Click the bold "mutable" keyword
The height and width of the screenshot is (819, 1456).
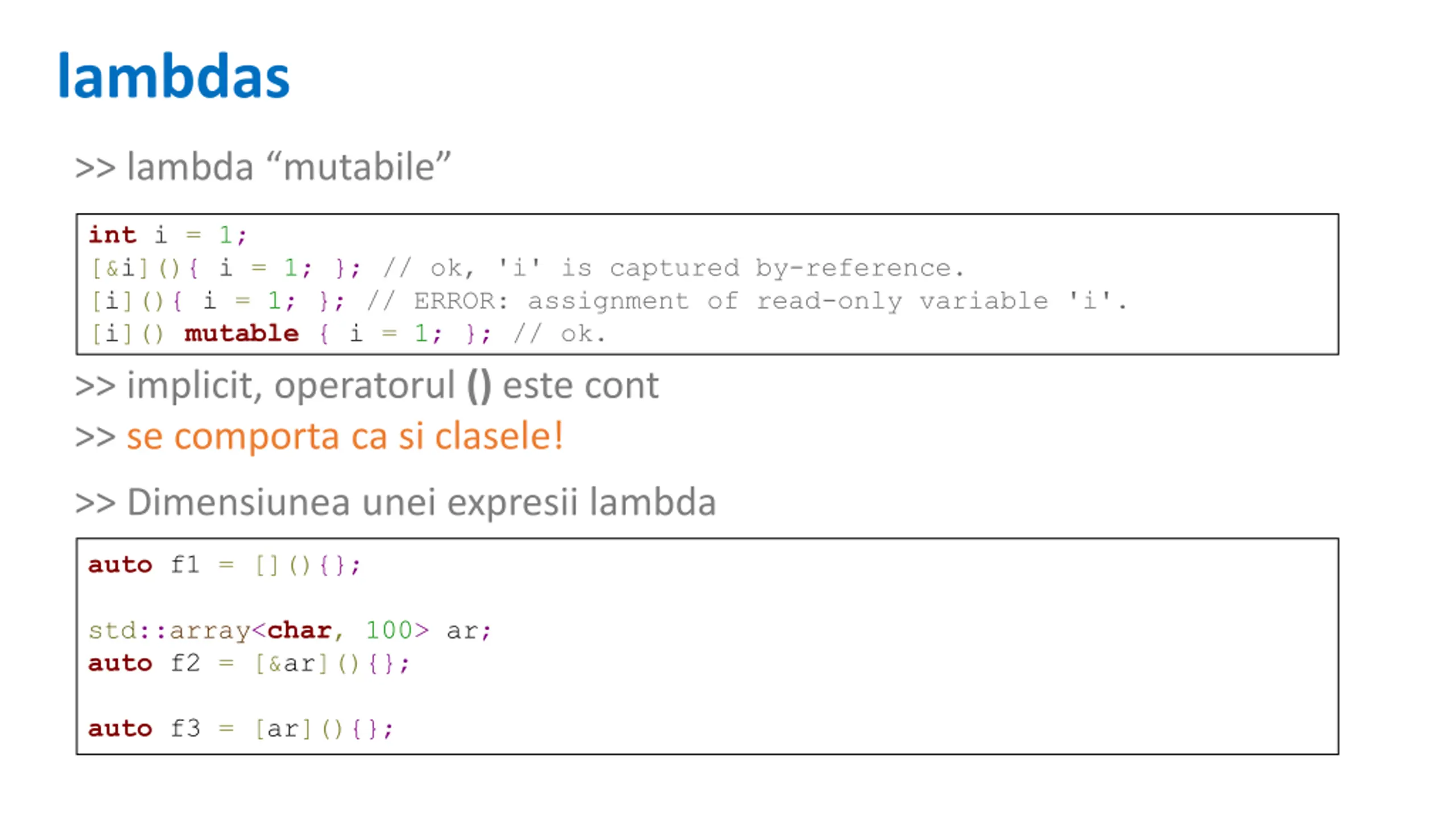tap(241, 334)
